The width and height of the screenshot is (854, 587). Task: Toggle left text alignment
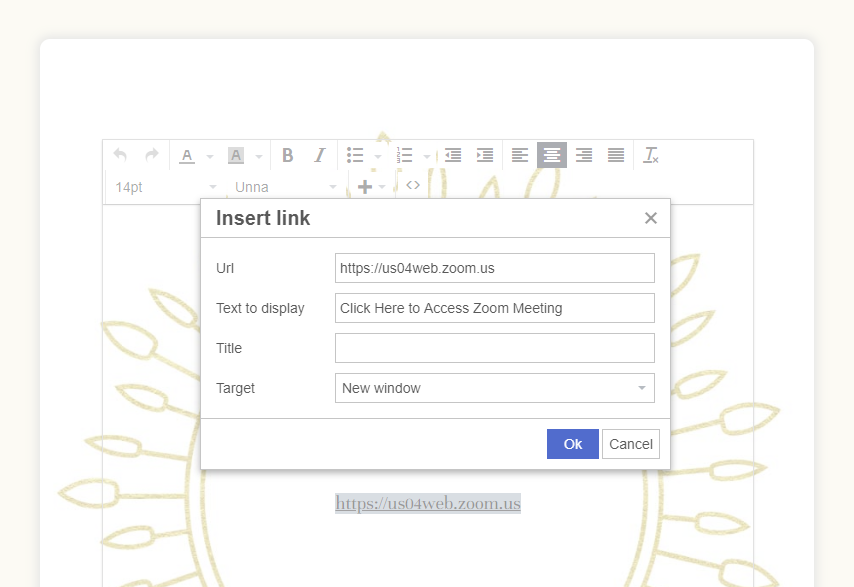tap(520, 155)
